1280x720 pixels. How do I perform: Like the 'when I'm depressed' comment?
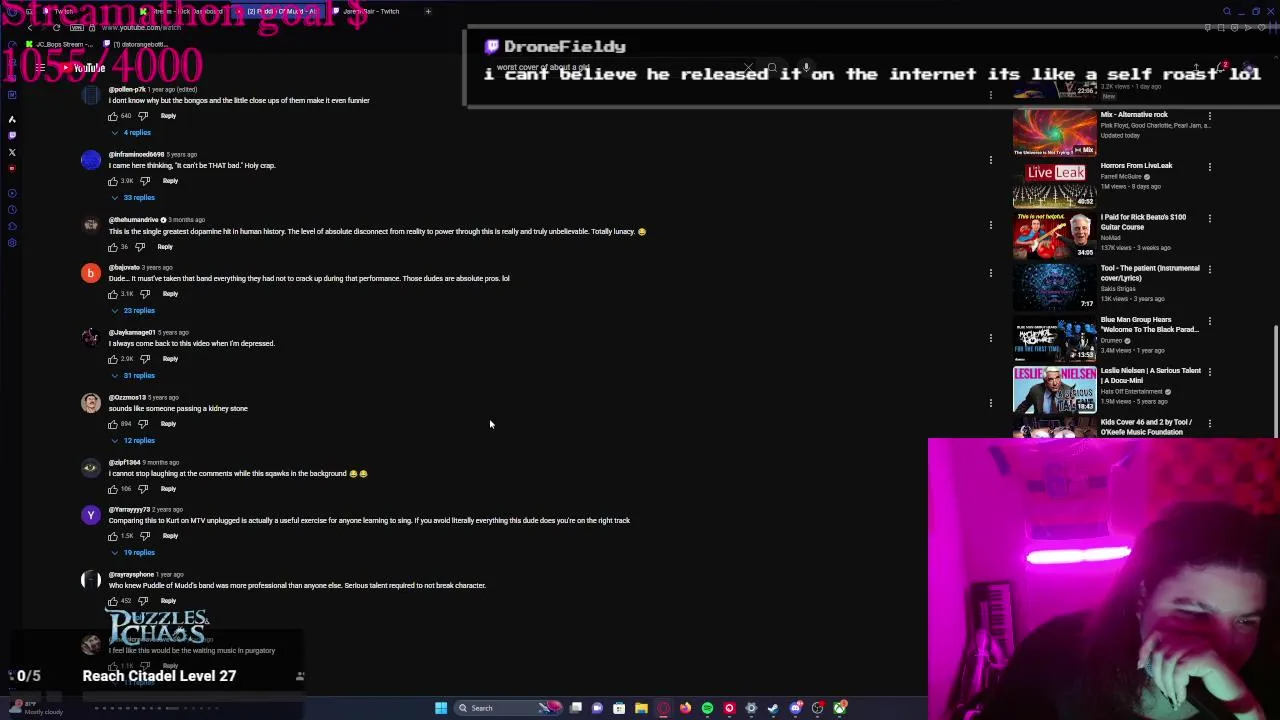[113, 359]
